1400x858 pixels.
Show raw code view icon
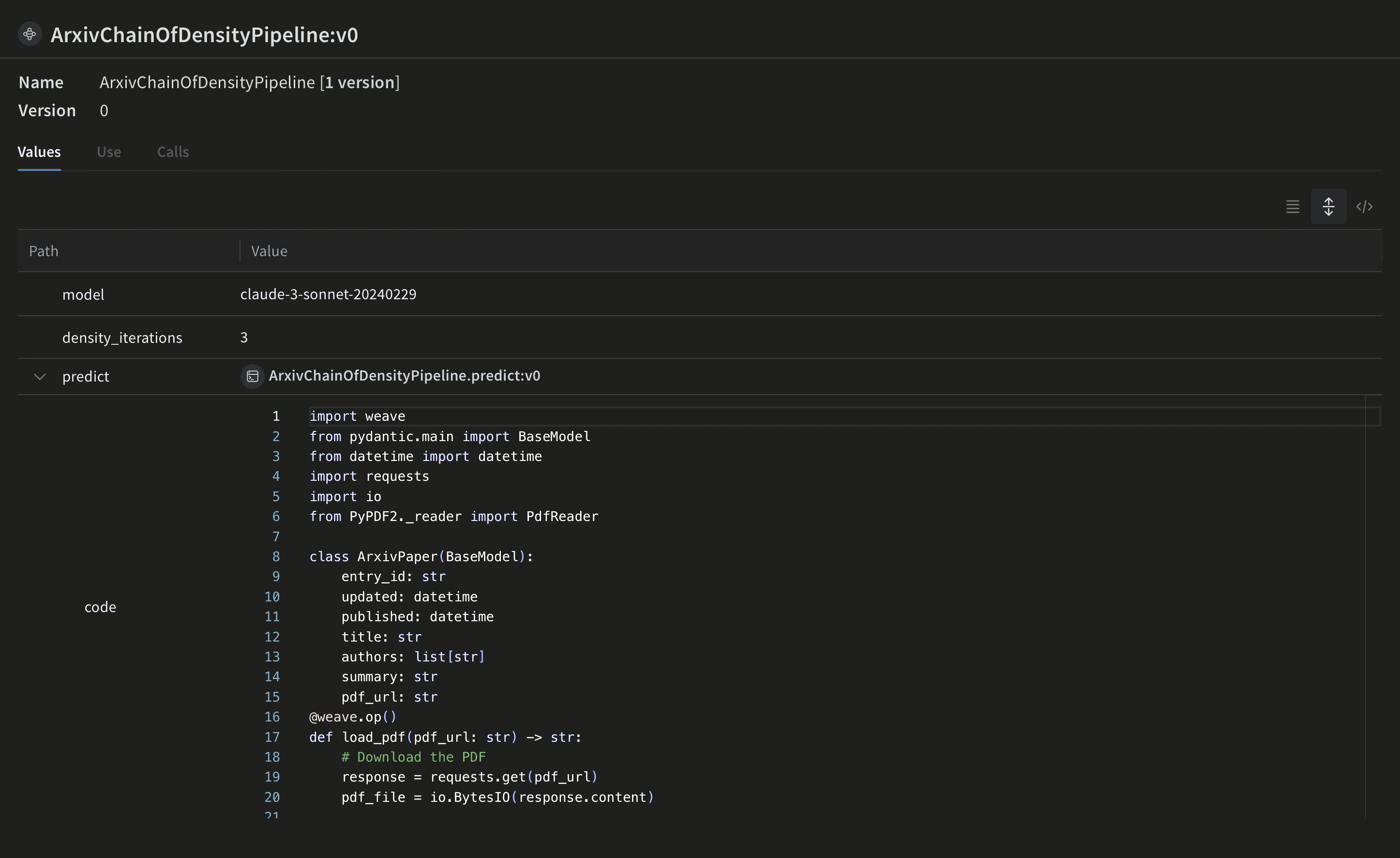click(1364, 206)
